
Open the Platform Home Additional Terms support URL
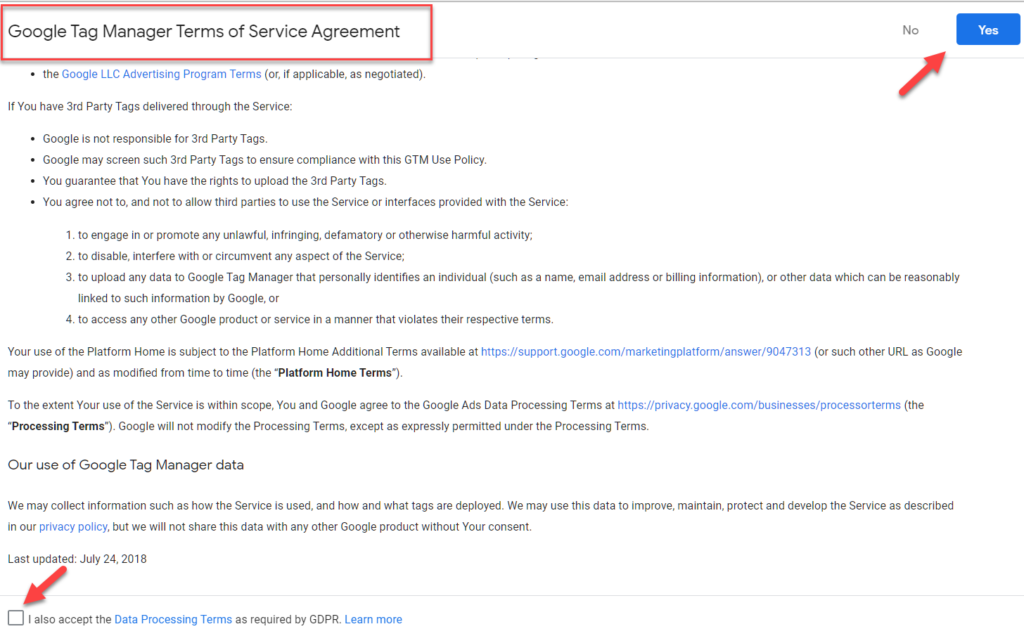[x=646, y=352]
